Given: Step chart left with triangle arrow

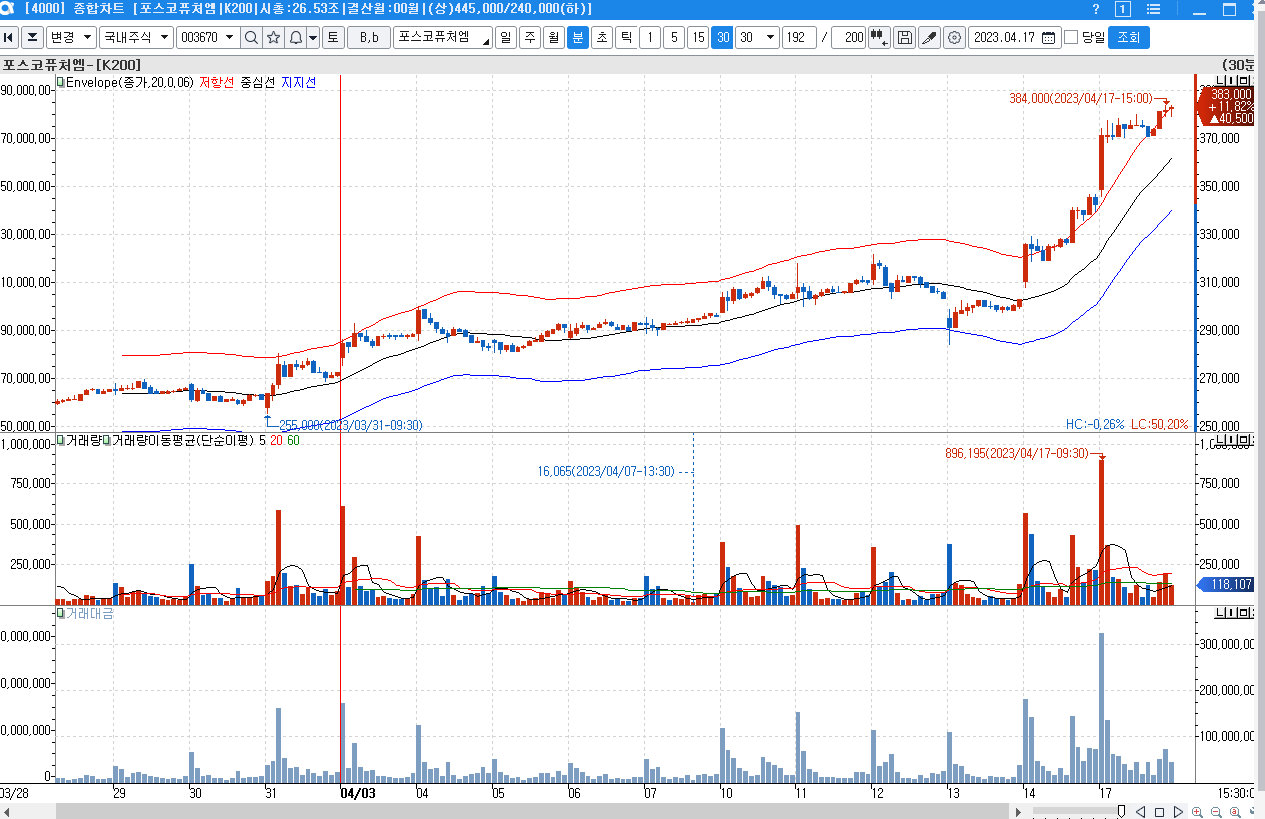Looking at the screenshot, I should (x=1140, y=811).
